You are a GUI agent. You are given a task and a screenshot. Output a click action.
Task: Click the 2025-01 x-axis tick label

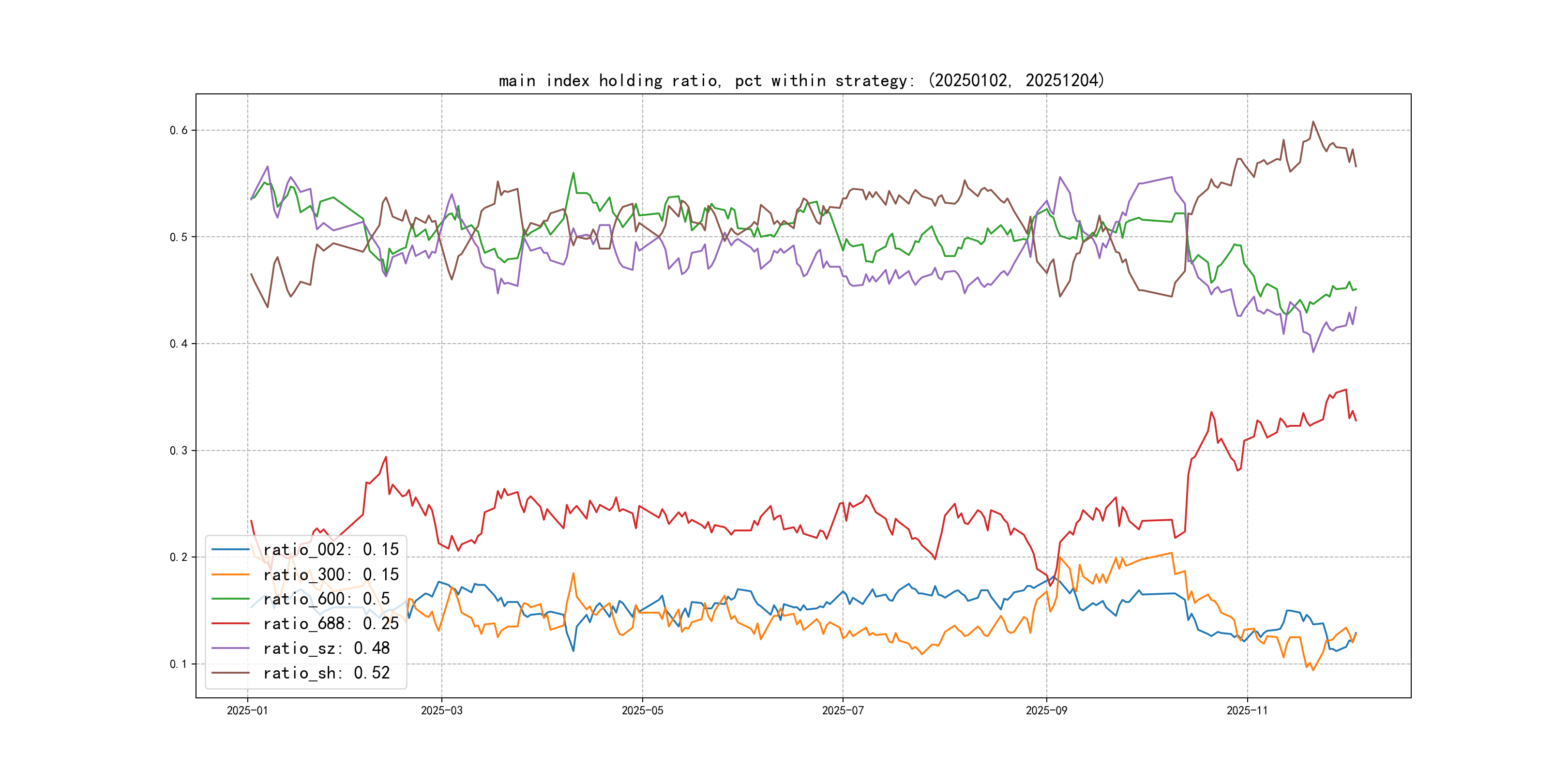[247, 710]
